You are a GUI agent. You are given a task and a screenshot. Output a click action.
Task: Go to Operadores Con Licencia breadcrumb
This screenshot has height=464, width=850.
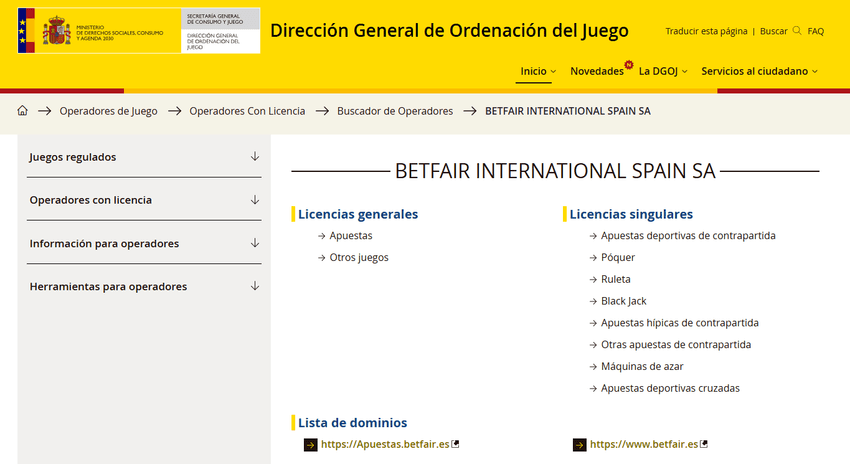point(247,111)
